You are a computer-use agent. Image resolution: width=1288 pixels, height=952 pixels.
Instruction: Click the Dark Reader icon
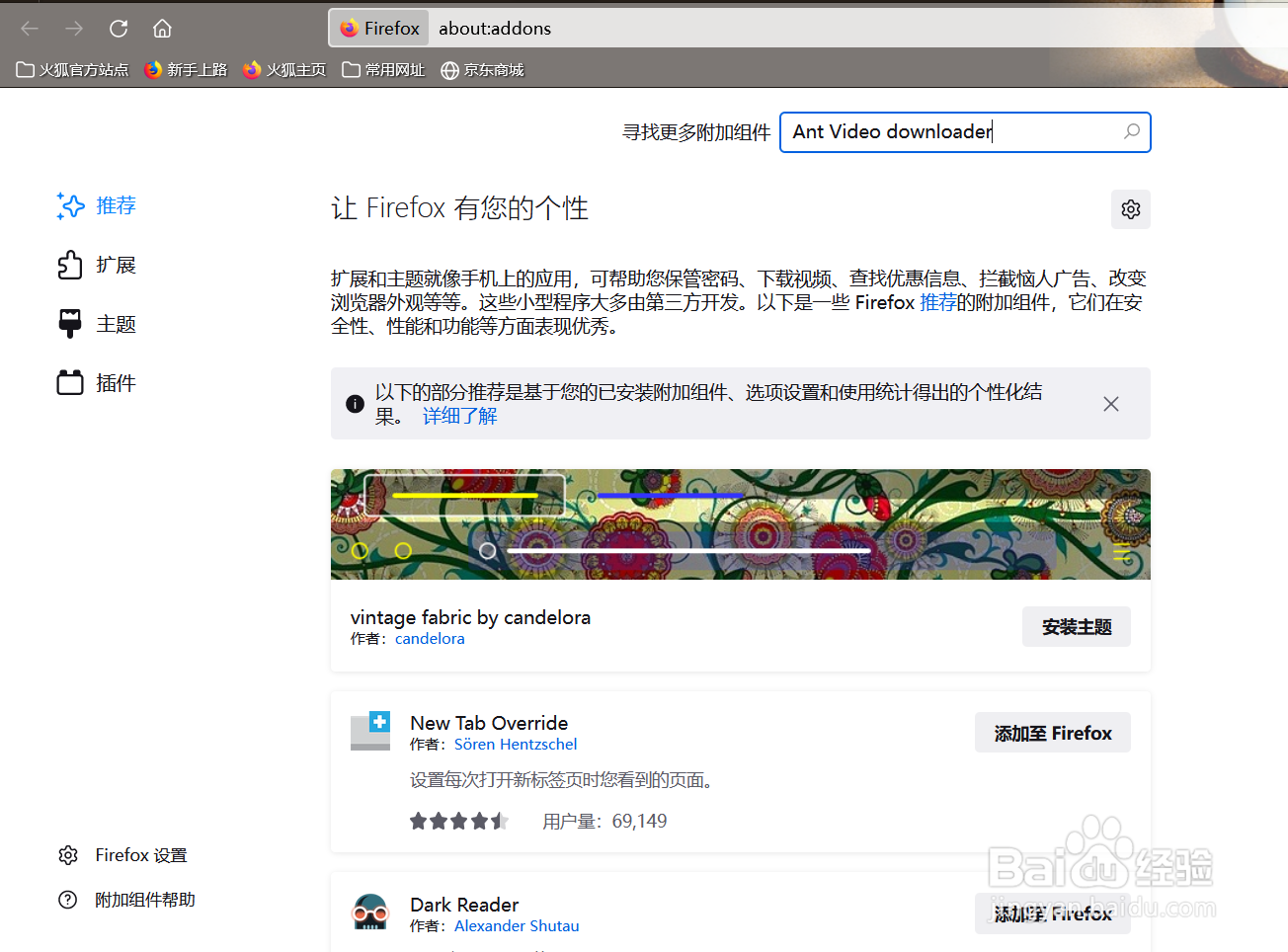click(x=370, y=912)
